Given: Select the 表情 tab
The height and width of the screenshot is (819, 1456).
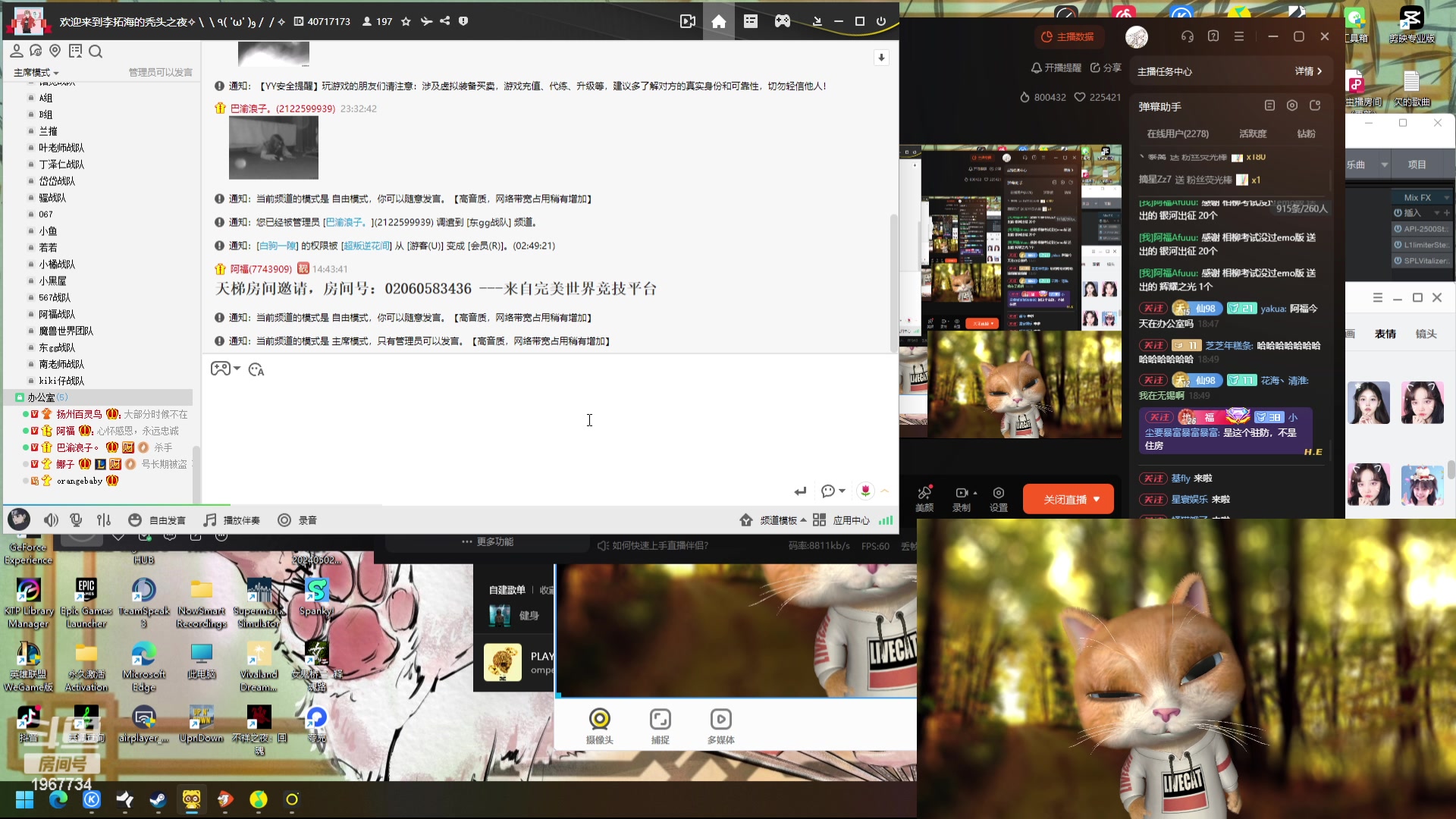Looking at the screenshot, I should pos(1385,334).
